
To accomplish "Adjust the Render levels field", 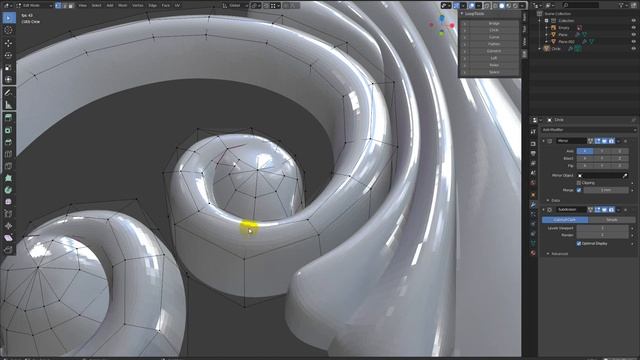I will 602,235.
